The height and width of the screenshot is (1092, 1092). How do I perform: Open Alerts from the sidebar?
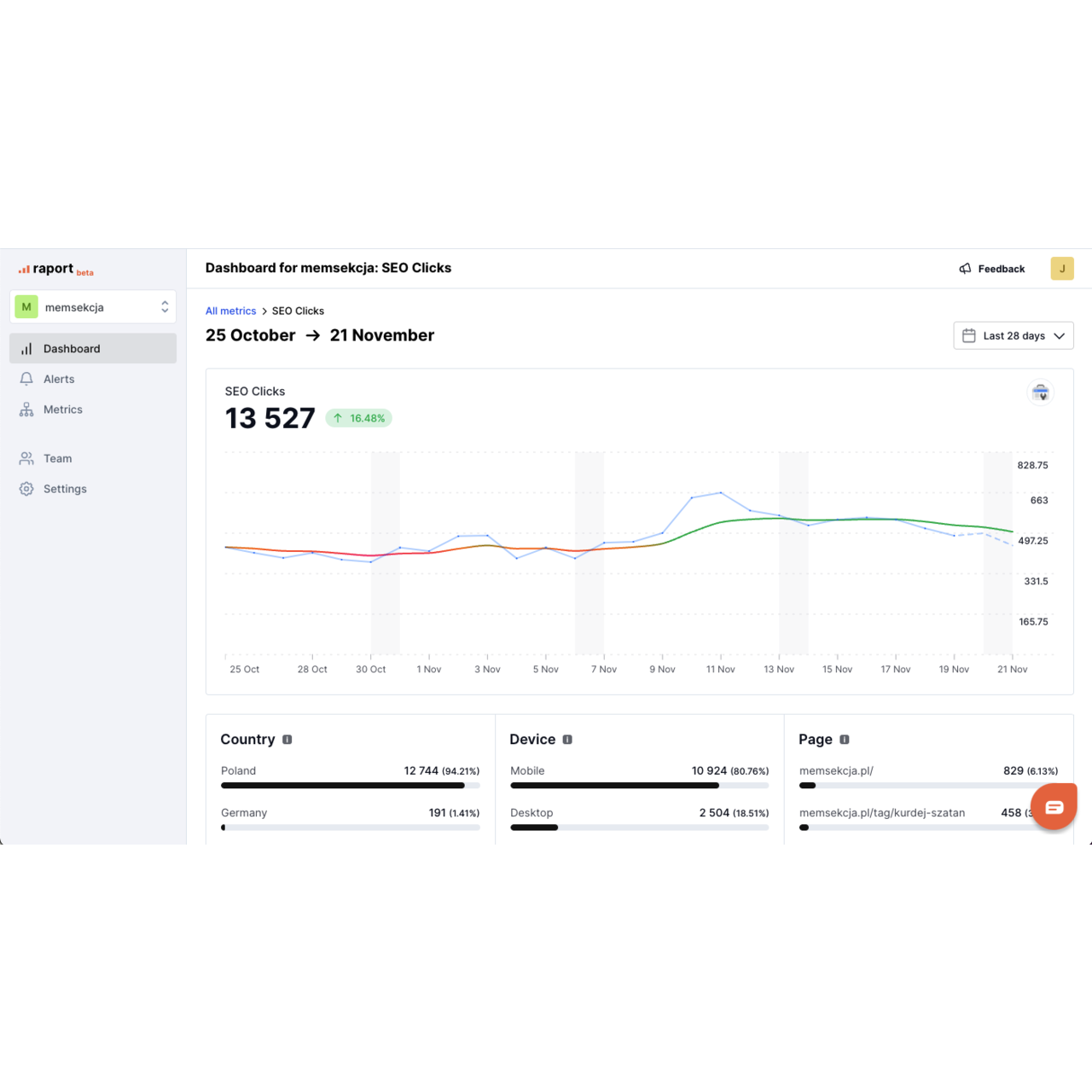[x=59, y=380]
